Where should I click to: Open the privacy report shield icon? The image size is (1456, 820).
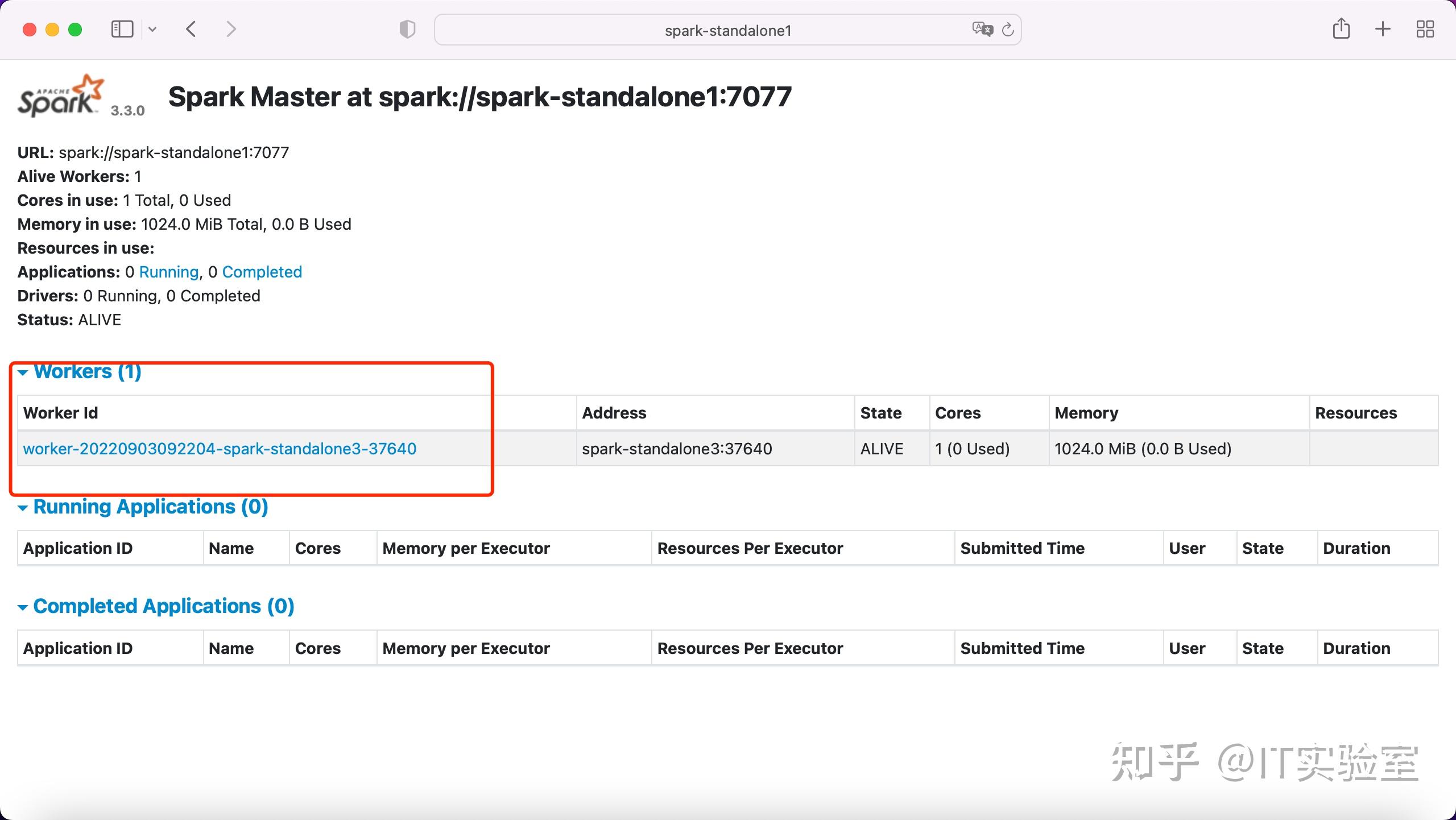[x=406, y=28]
